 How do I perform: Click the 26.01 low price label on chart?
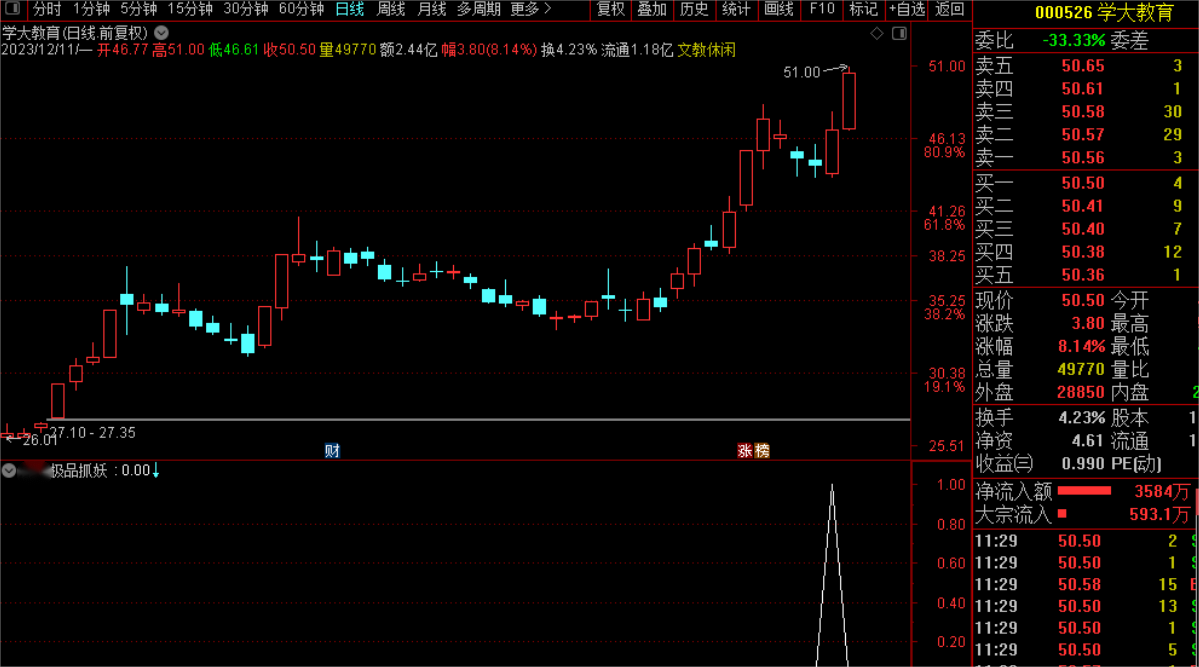40,441
